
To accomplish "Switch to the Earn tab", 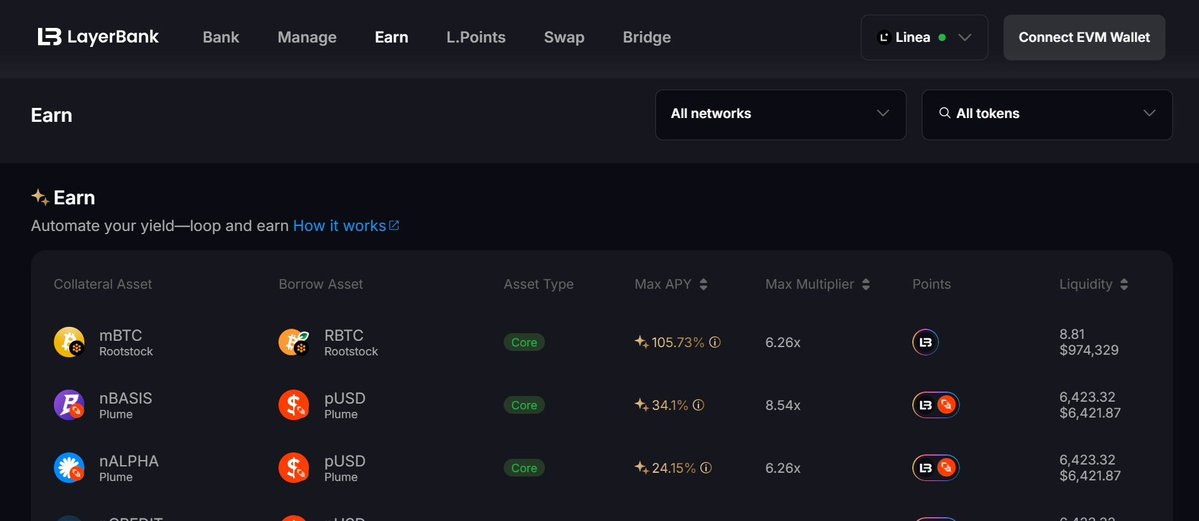I will pos(392,37).
